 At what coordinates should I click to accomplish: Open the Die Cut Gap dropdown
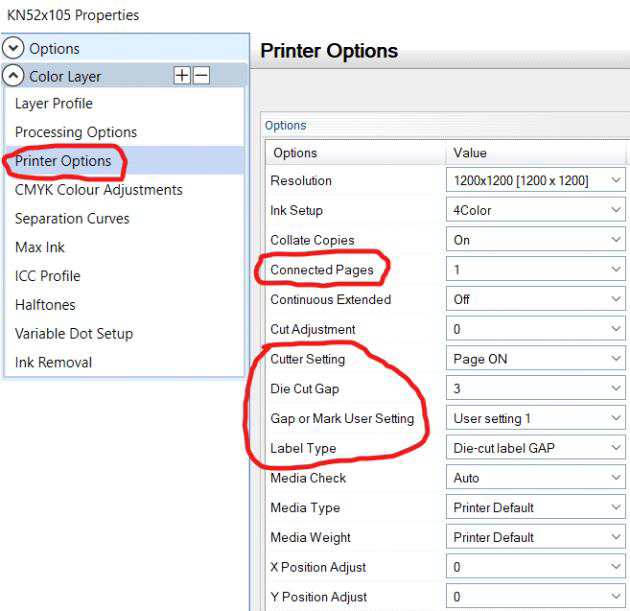tap(536, 388)
